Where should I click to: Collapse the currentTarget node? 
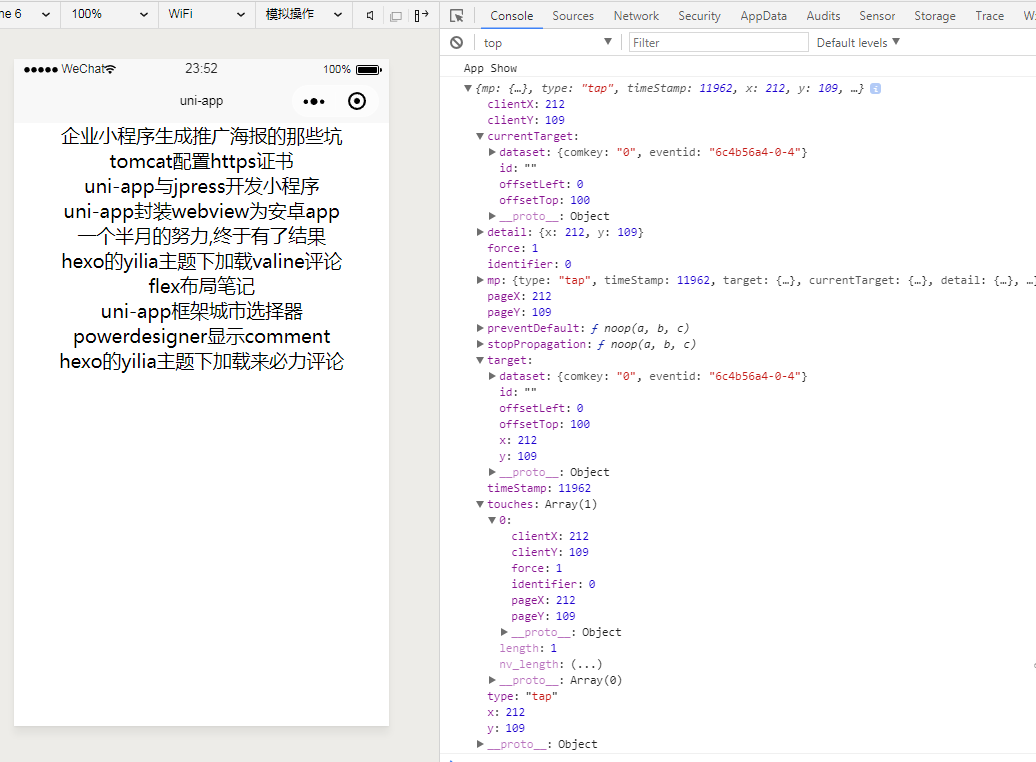click(x=480, y=136)
